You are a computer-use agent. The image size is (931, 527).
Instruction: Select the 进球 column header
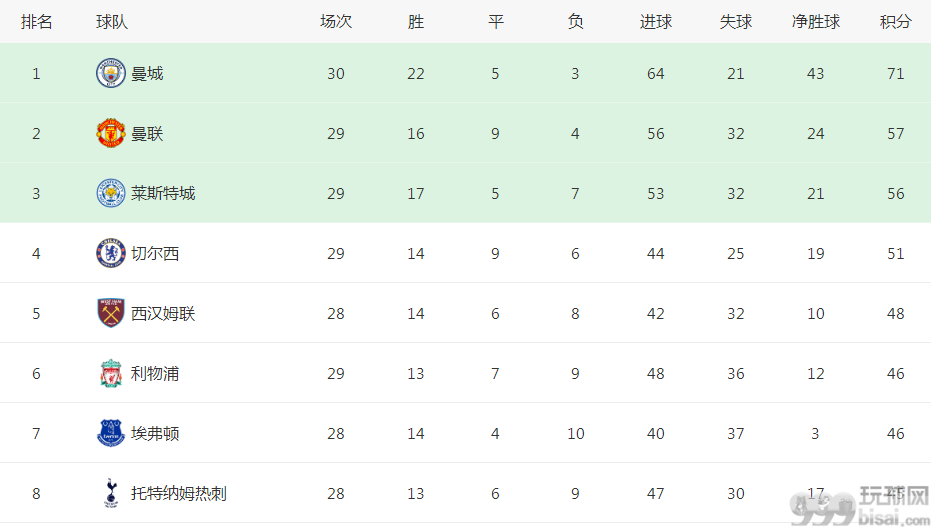656,22
